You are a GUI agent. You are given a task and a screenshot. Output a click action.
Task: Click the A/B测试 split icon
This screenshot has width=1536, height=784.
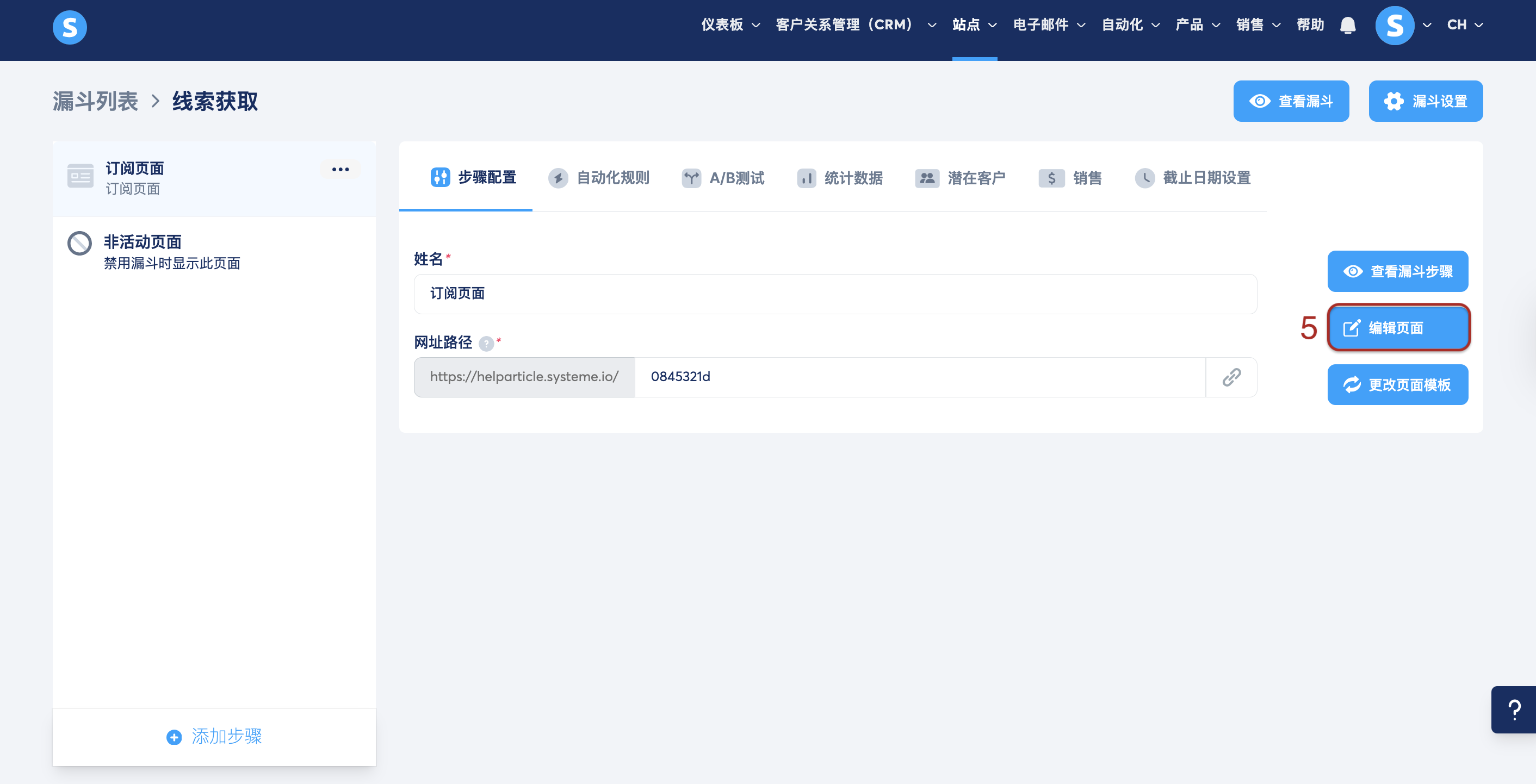(x=691, y=178)
